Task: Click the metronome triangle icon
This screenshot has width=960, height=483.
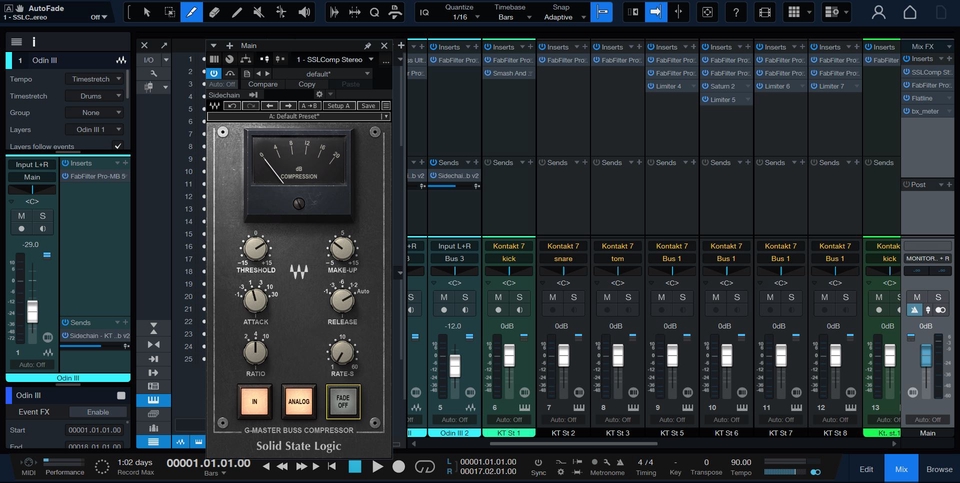Action: pos(620,462)
